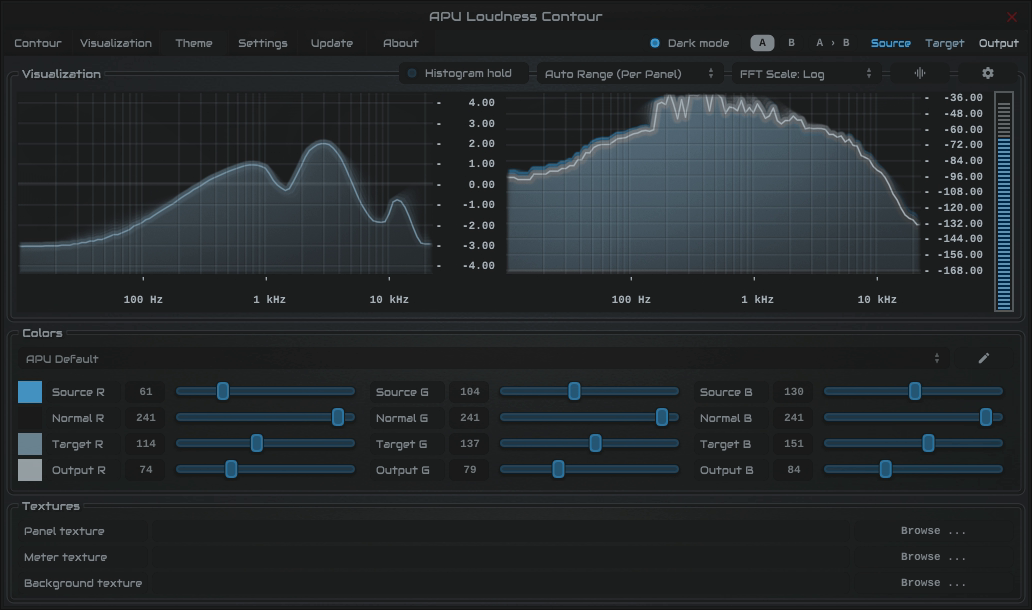Open the APU Default color preset dropdown
1032x610 pixels.
pos(484,359)
